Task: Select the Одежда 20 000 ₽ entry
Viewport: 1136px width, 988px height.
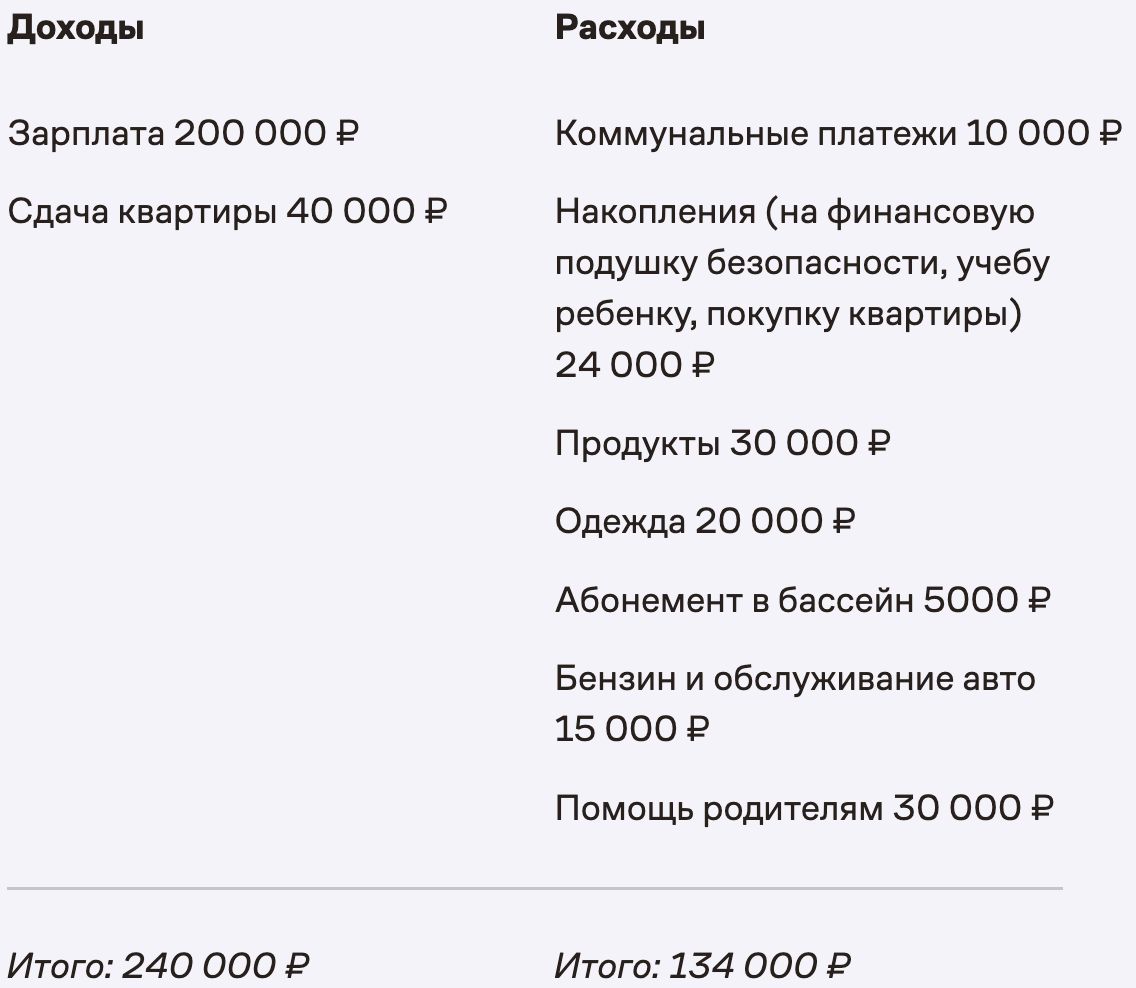Action: point(706,521)
